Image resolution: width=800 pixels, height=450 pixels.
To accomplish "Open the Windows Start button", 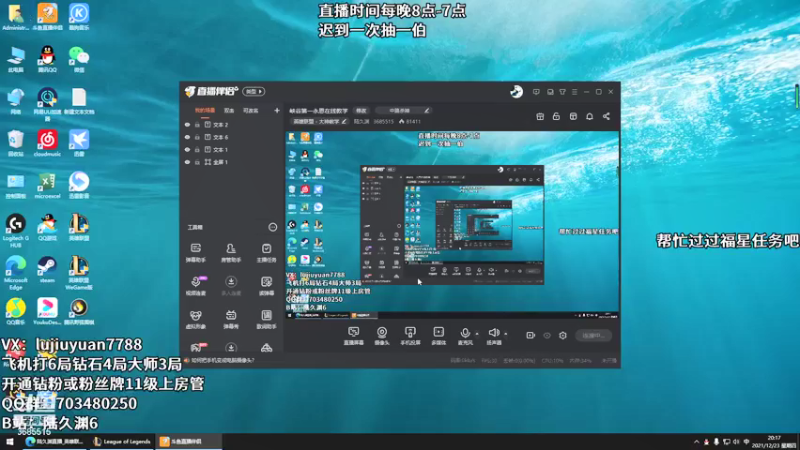I will [10, 442].
